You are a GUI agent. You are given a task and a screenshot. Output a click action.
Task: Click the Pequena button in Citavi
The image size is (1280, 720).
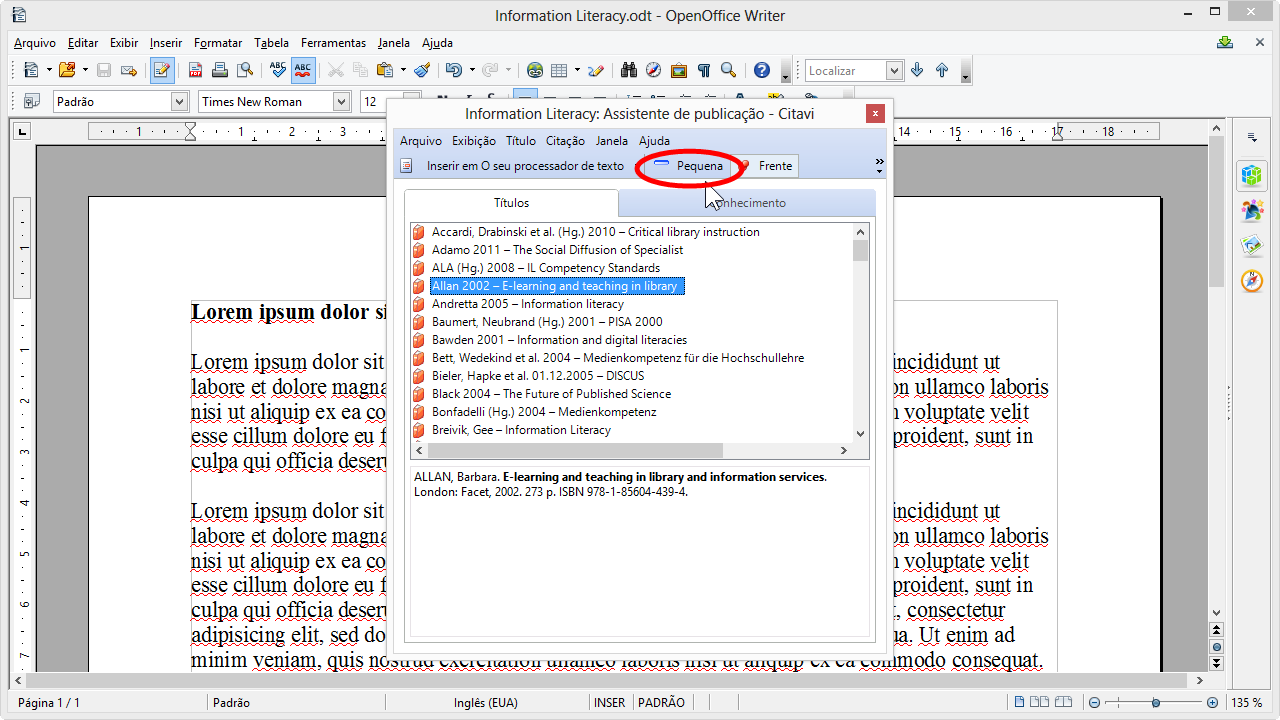(689, 166)
